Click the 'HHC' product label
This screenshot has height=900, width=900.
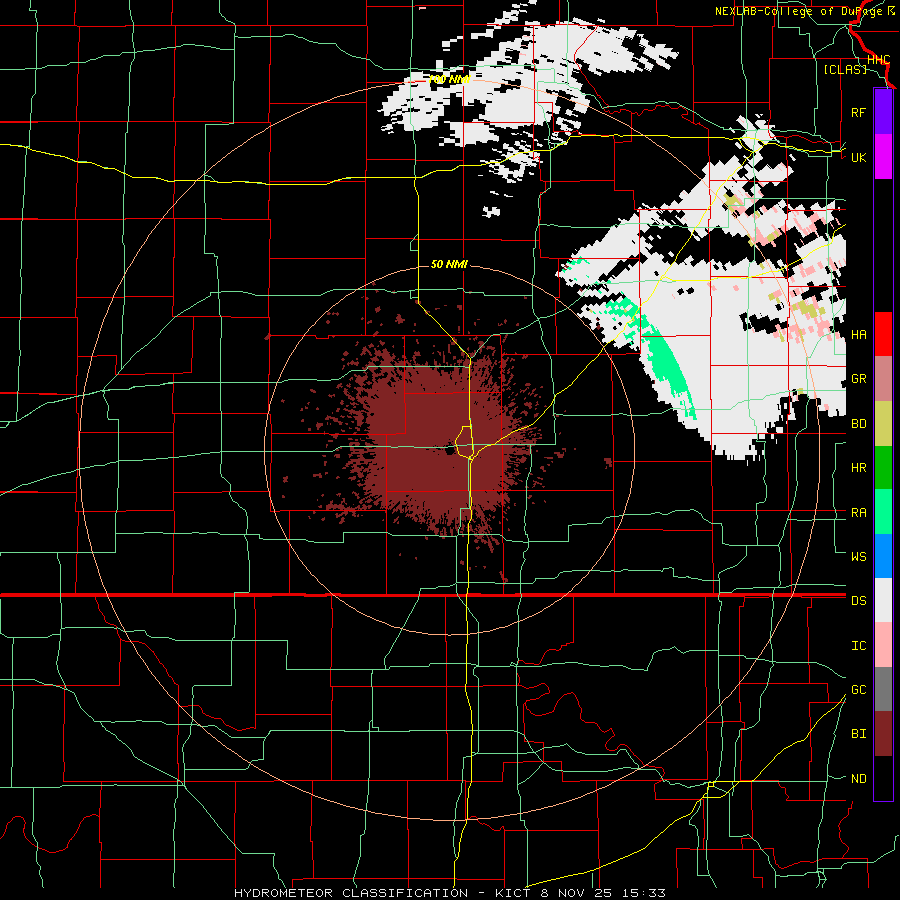(x=879, y=60)
